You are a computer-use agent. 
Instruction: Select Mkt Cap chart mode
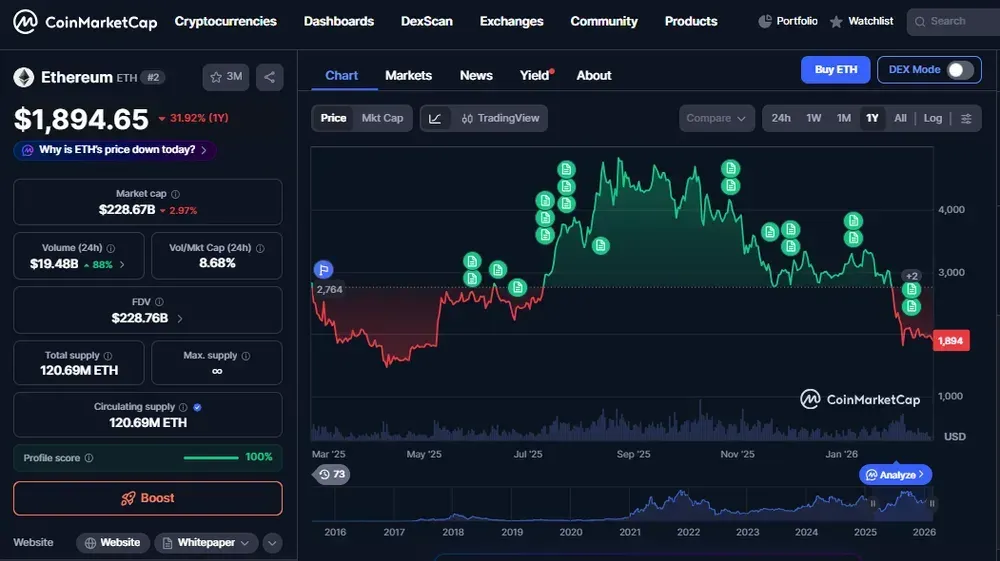coord(382,119)
